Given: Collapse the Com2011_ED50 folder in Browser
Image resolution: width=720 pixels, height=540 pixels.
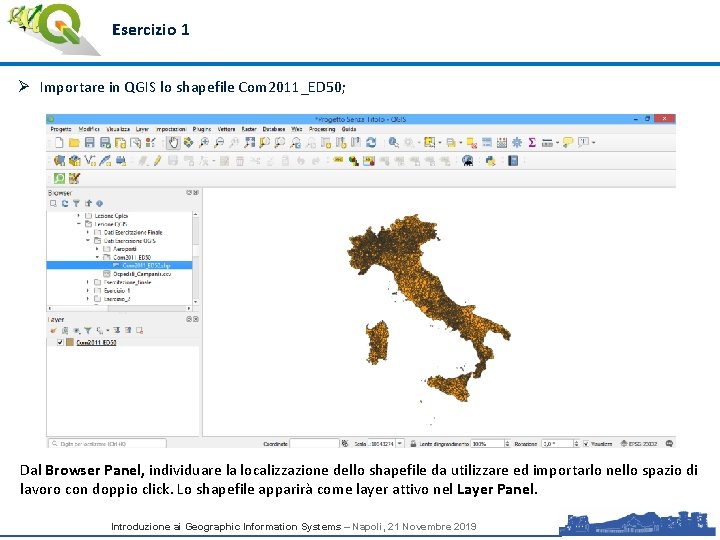Looking at the screenshot, I should click(x=97, y=257).
